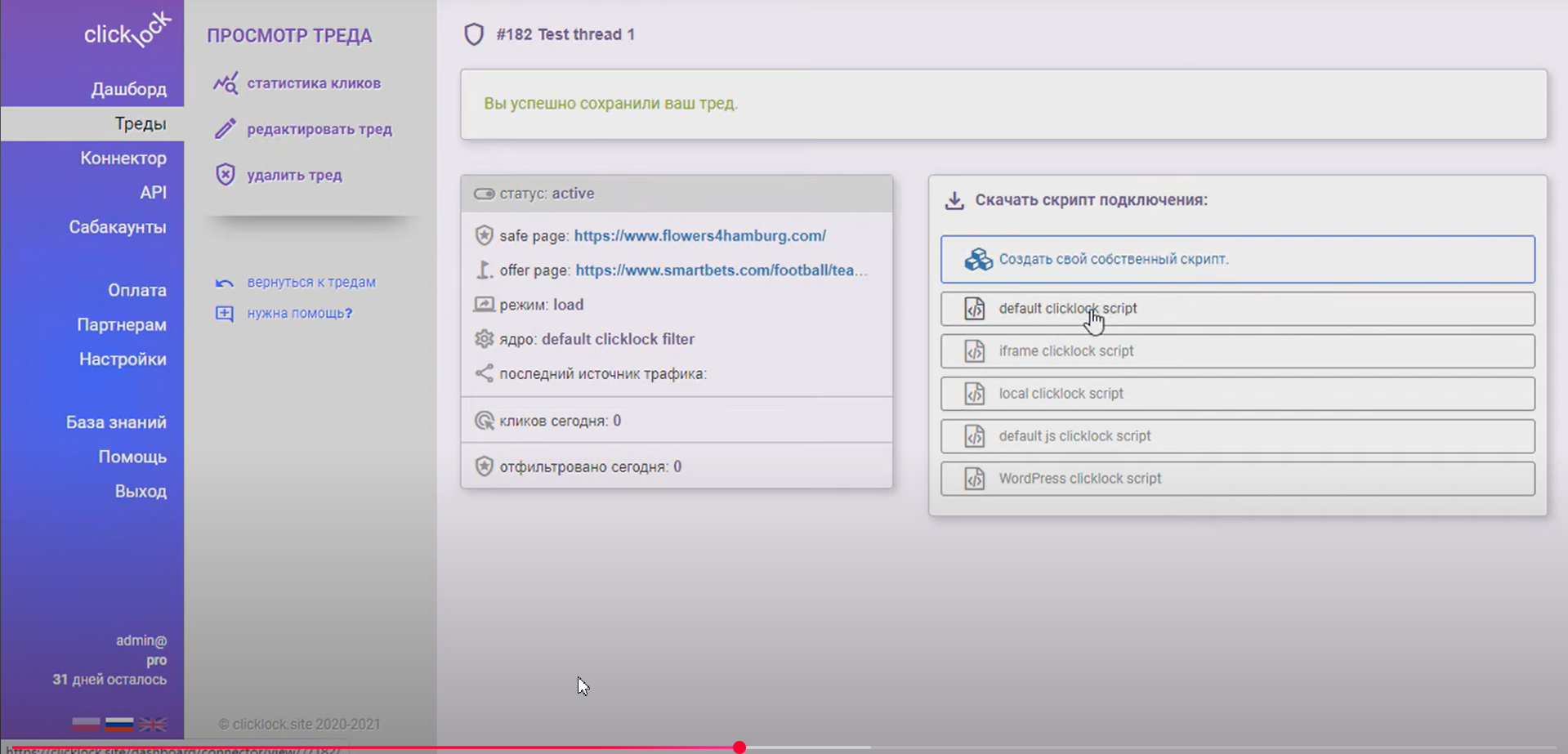The image size is (1568, 754).
Task: Open the Дашборд menu item
Action: coord(128,89)
